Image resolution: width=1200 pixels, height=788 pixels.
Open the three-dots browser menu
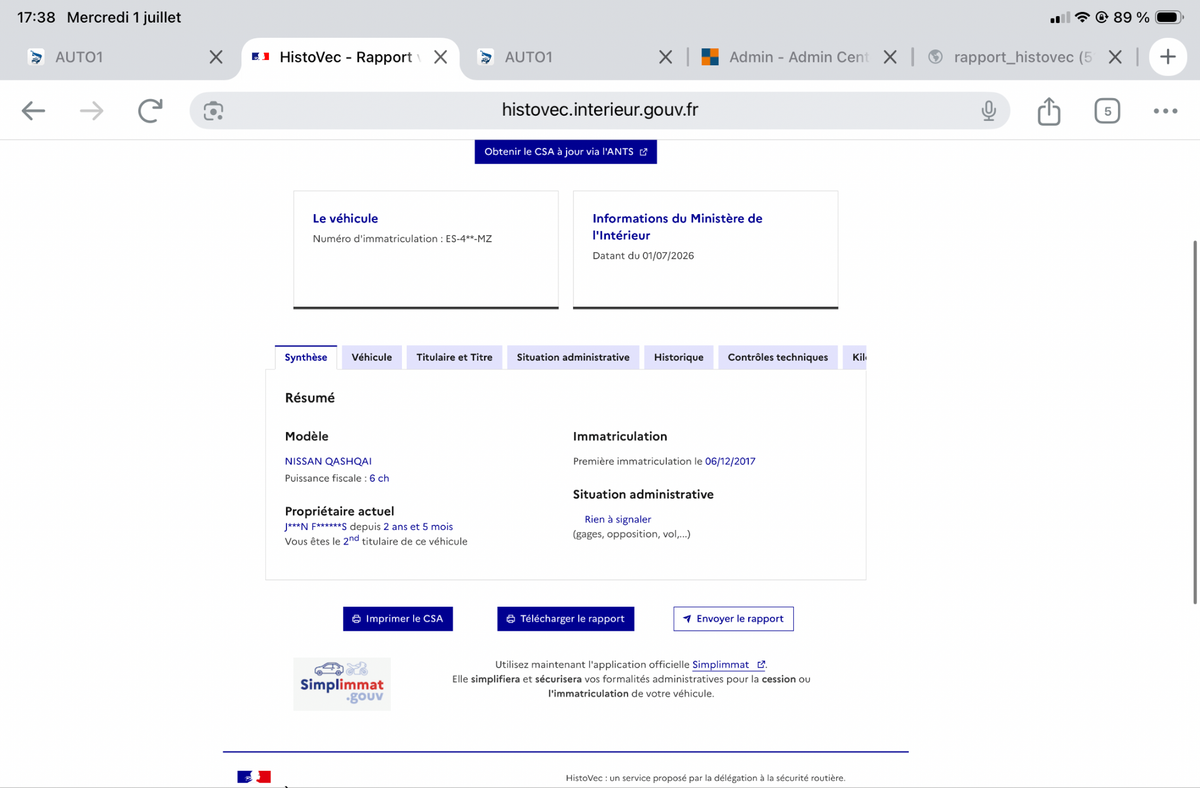[1165, 111]
